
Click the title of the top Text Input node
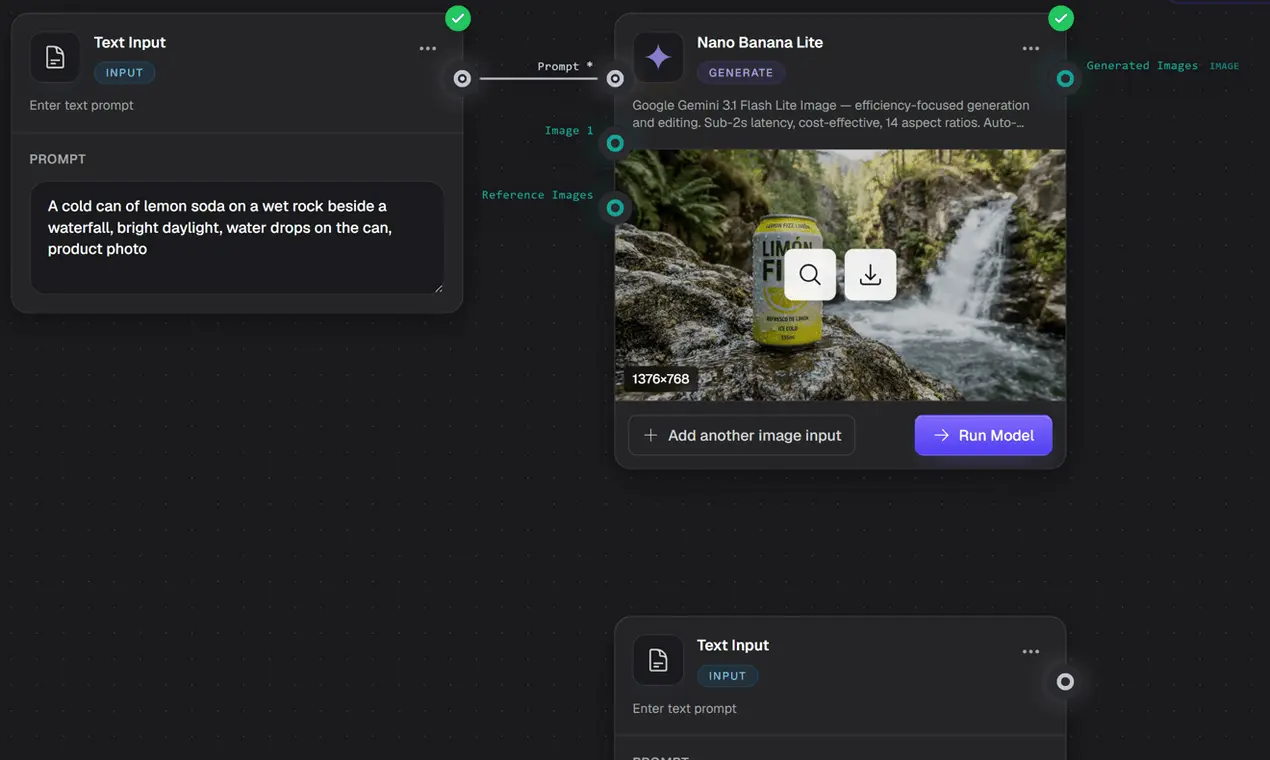[130, 42]
